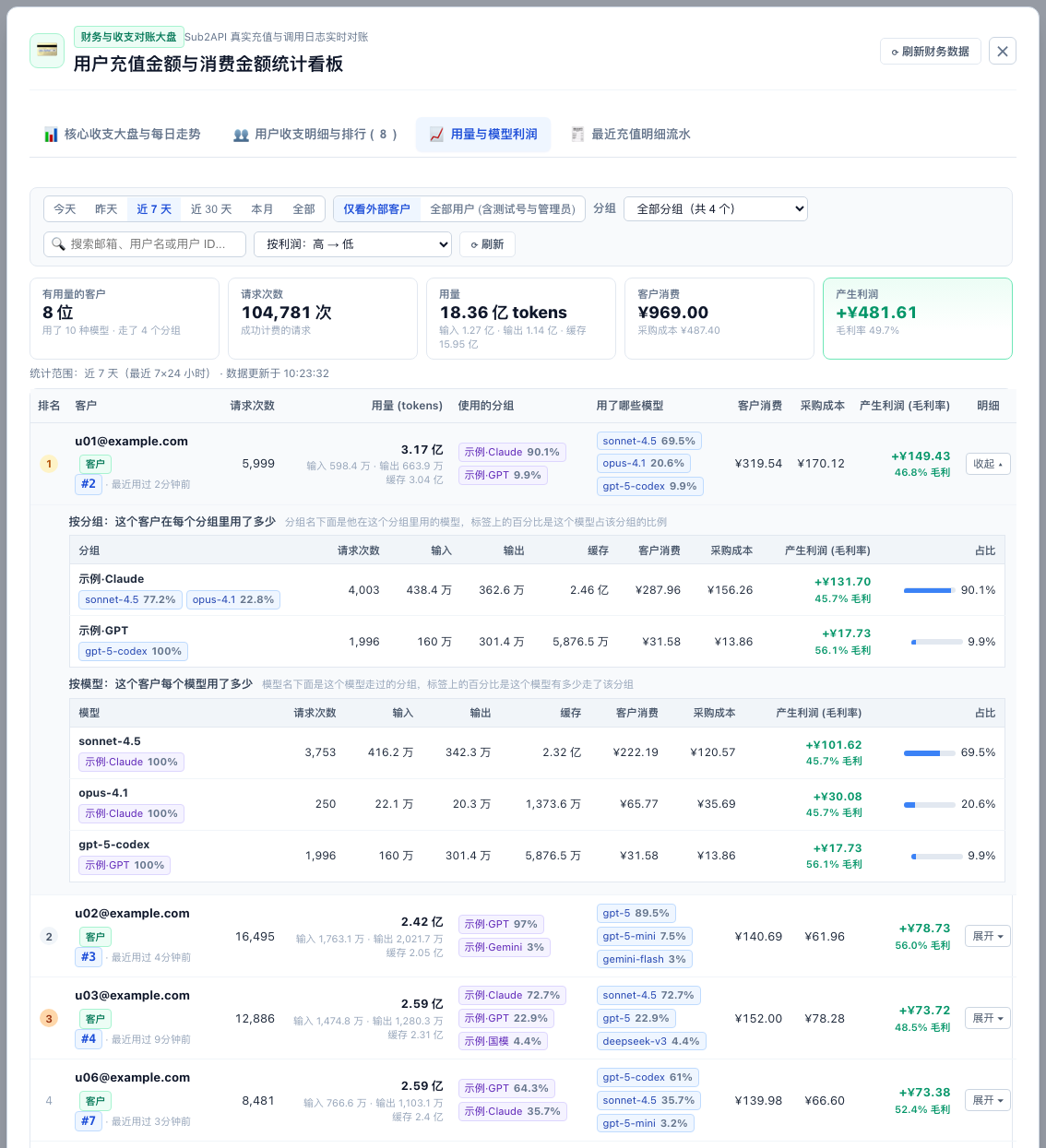1046x1148 pixels.
Task: Click the bar chart icon on first tab
Action: (x=52, y=135)
